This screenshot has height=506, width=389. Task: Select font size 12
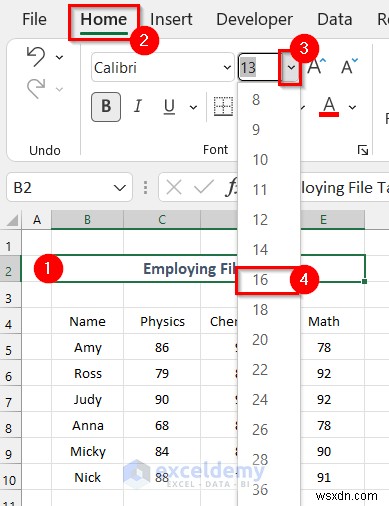click(269, 220)
